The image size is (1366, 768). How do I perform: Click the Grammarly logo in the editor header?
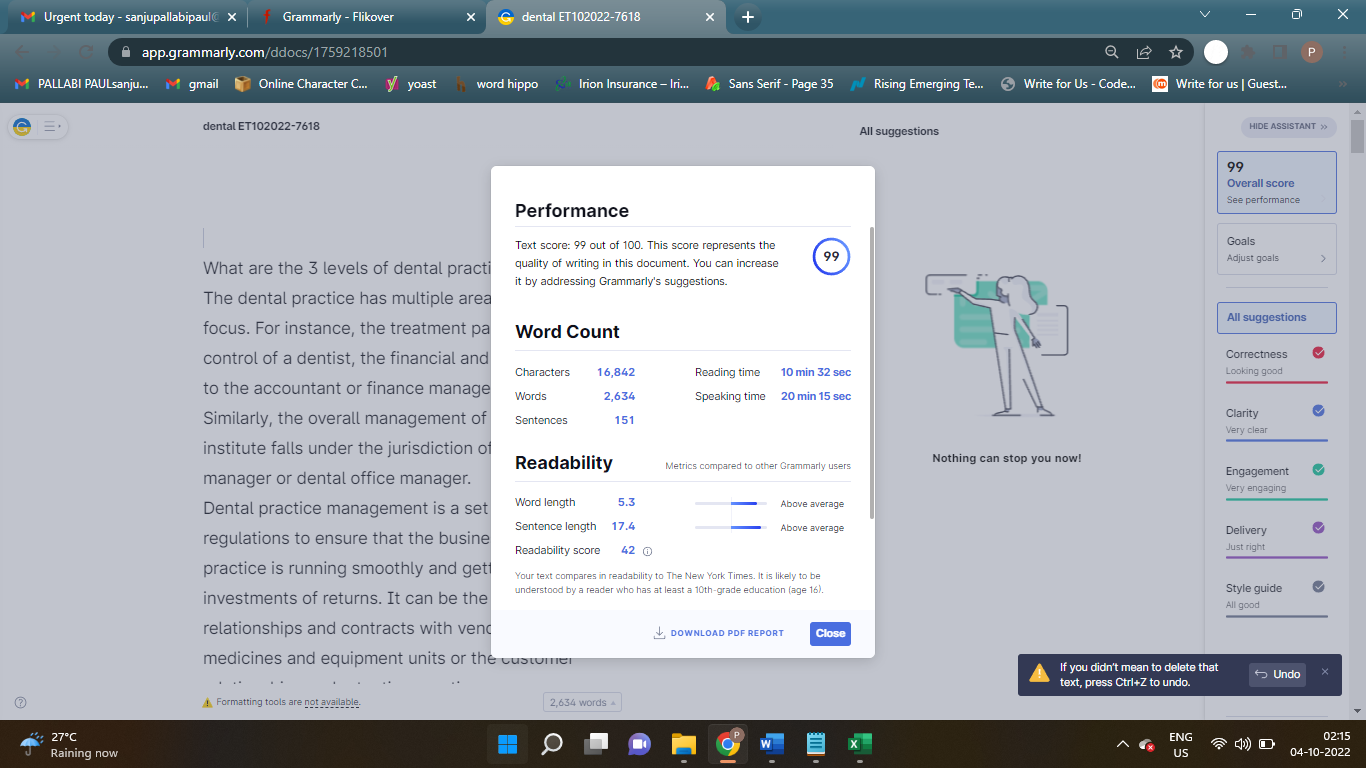pyautogui.click(x=22, y=127)
